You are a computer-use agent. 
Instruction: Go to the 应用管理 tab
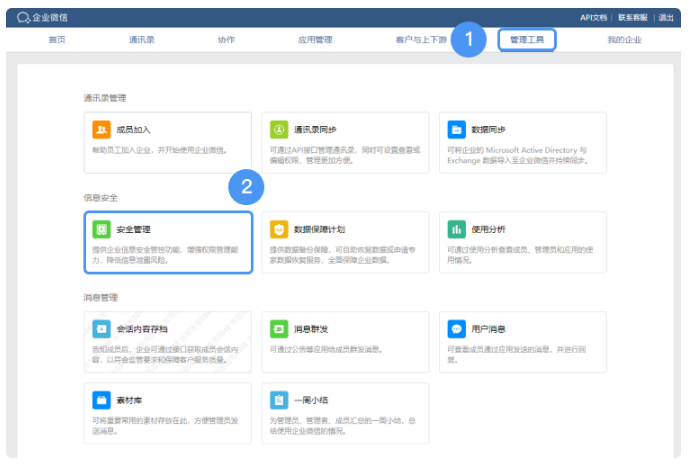(314, 40)
